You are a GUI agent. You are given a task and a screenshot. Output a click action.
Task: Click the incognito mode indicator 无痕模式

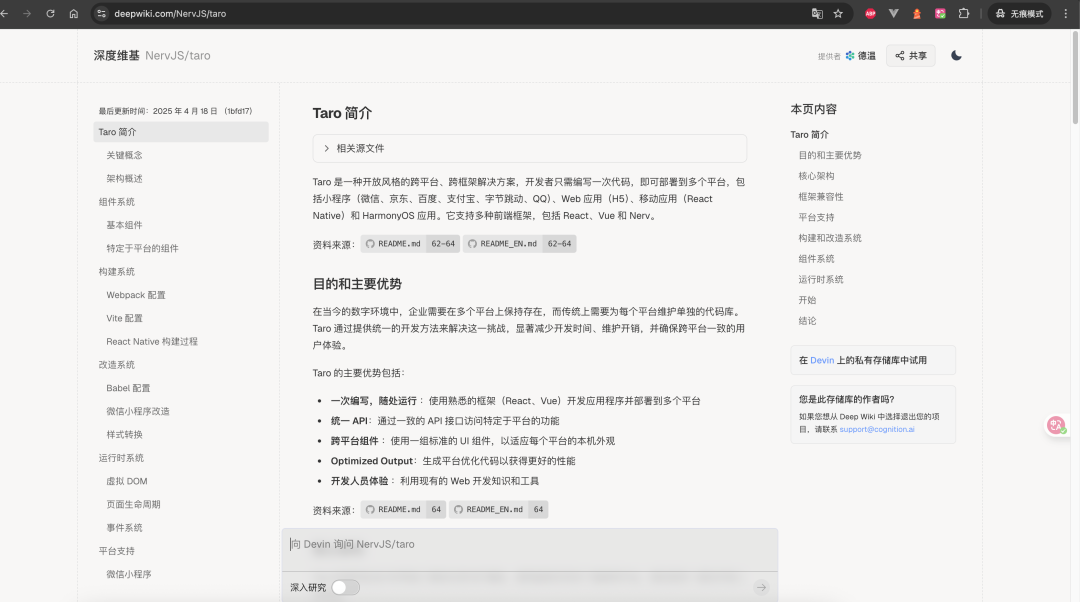(x=1019, y=13)
